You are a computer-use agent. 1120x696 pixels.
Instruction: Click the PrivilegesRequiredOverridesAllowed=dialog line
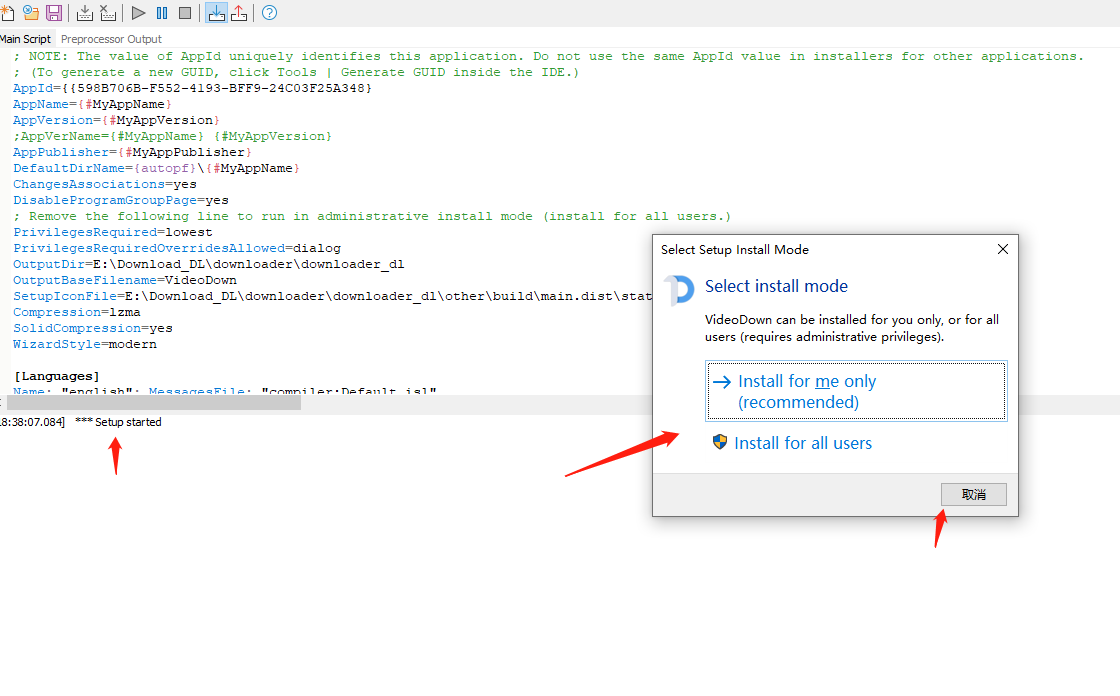pyautogui.click(x=176, y=248)
